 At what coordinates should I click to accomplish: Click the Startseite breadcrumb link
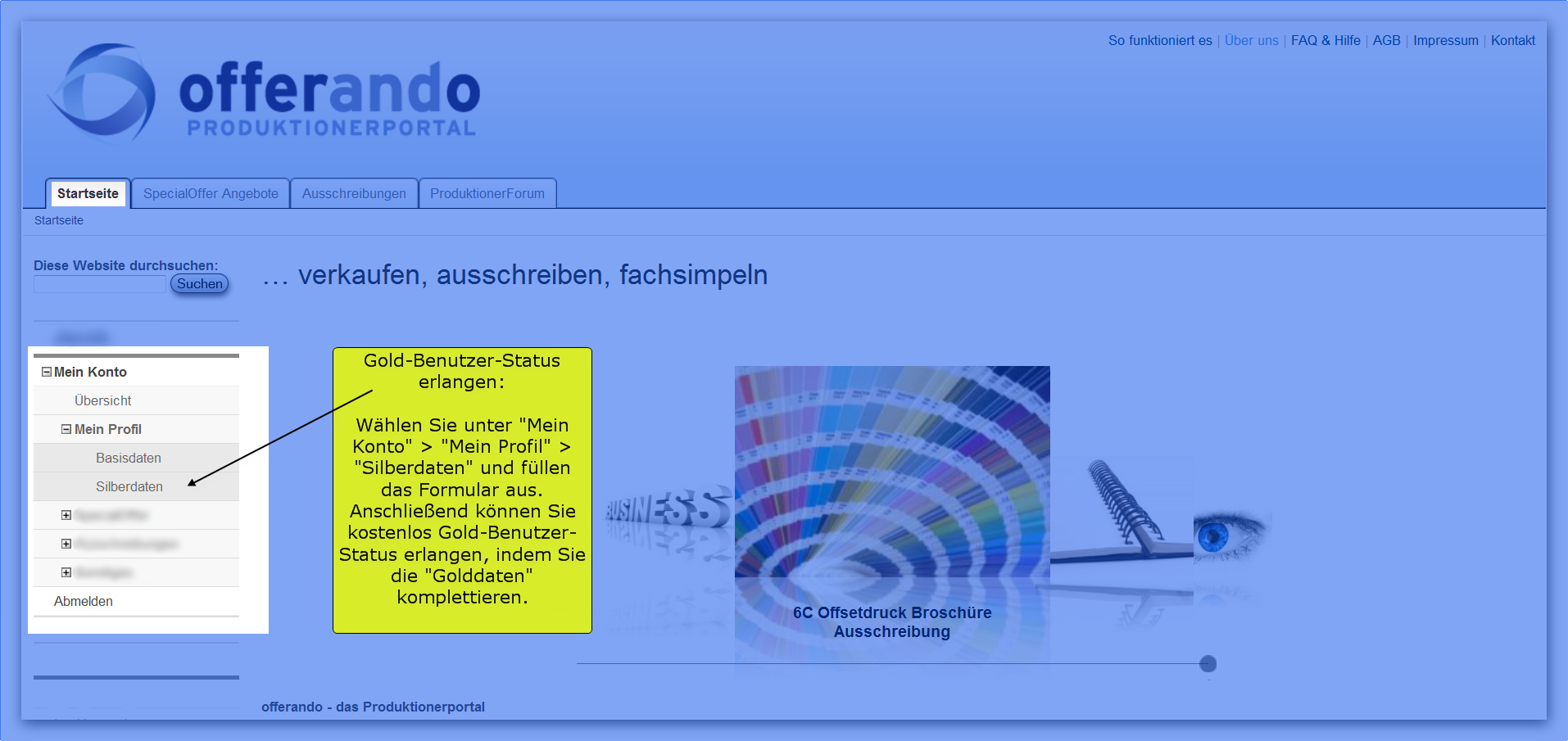(x=59, y=220)
